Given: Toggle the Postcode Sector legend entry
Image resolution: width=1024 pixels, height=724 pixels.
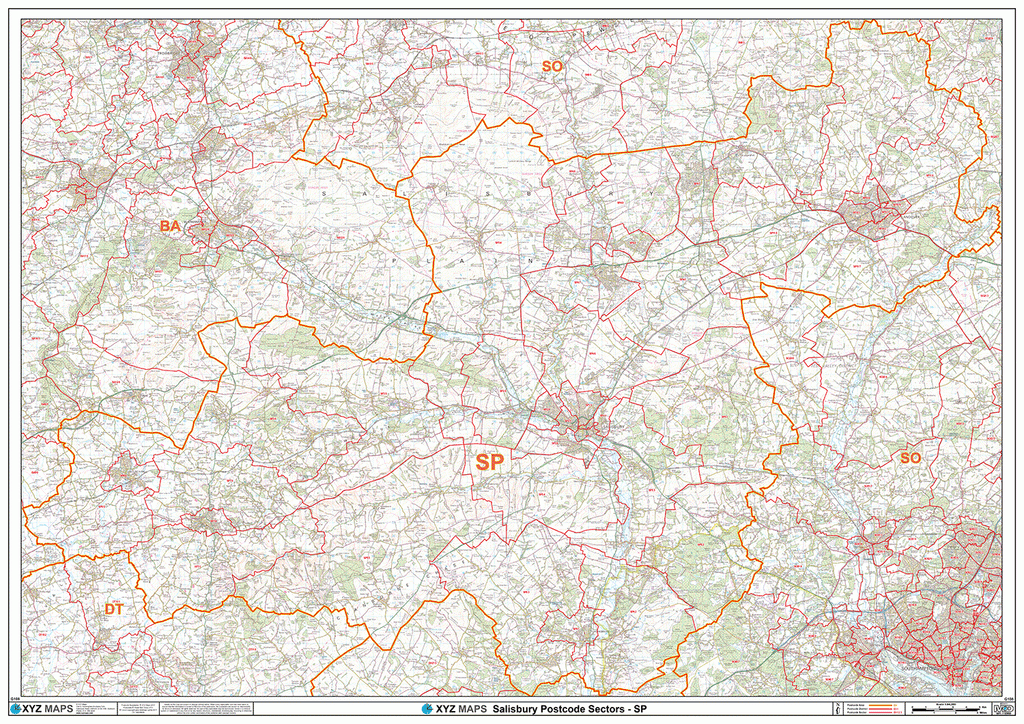Looking at the screenshot, I should tap(858, 712).
